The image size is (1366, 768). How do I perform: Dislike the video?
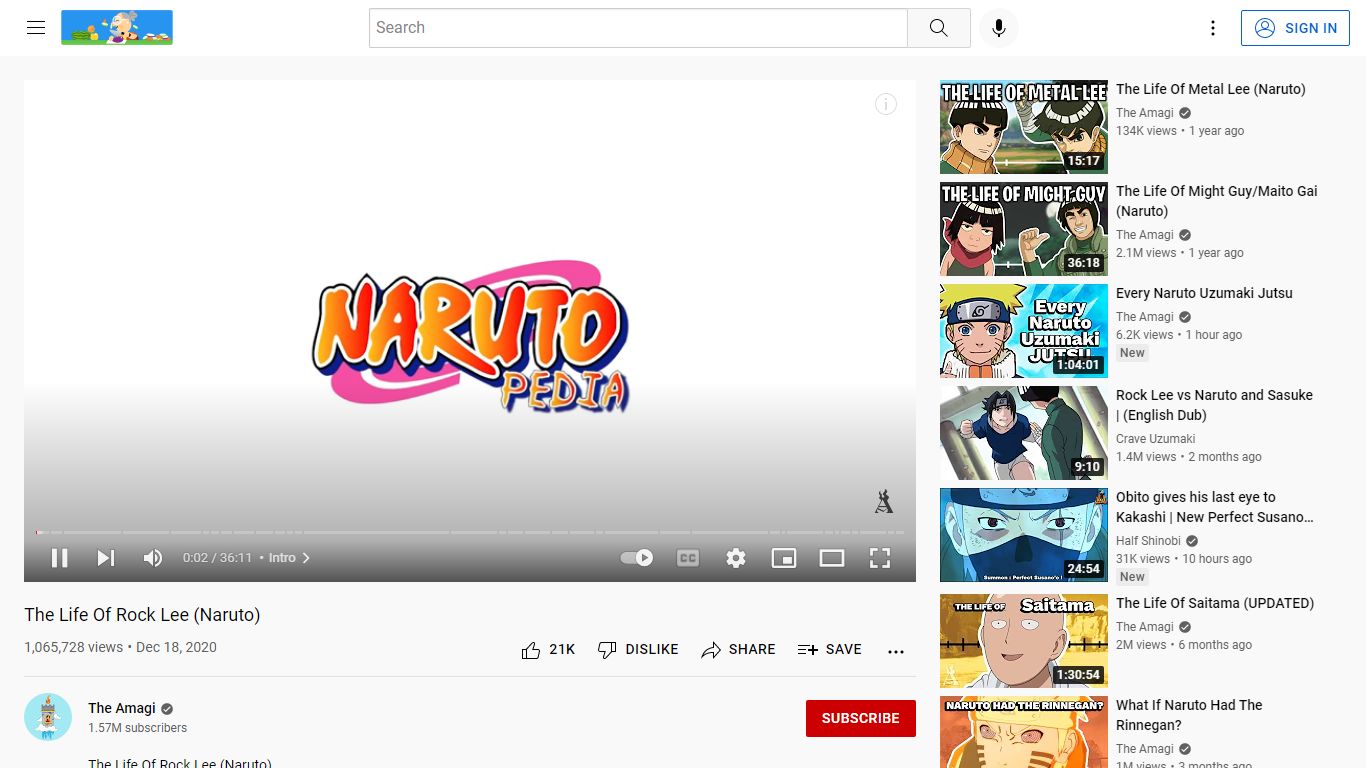coord(638,650)
